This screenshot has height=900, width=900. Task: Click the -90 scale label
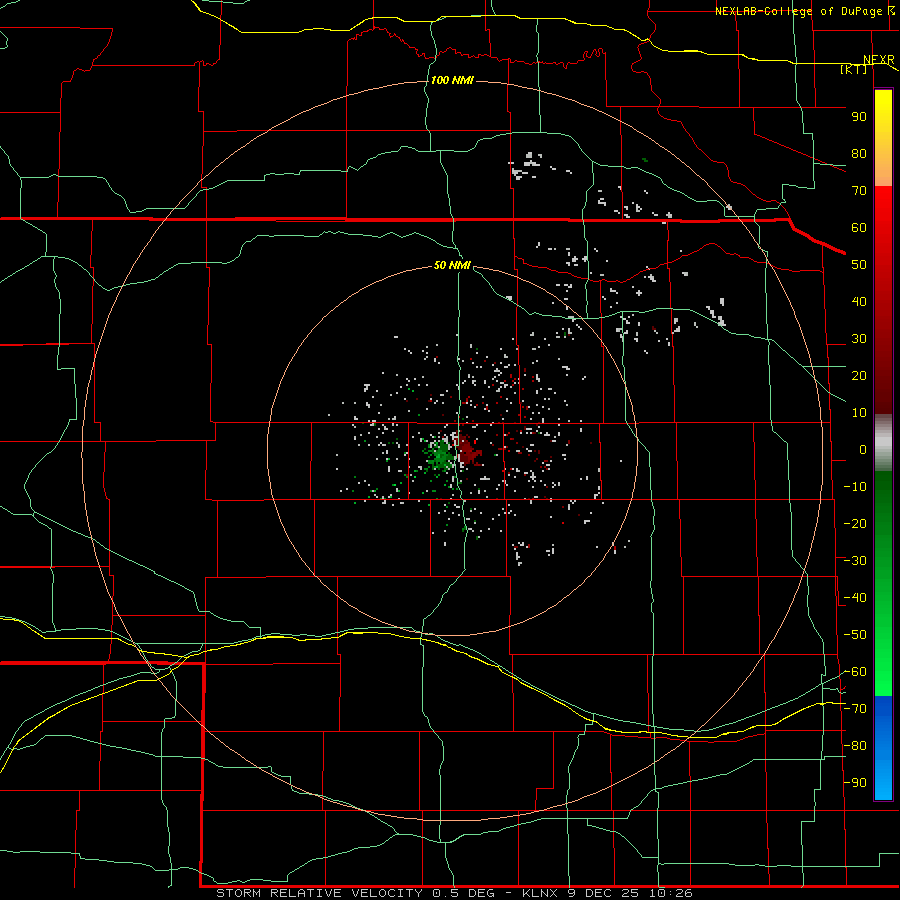[855, 783]
